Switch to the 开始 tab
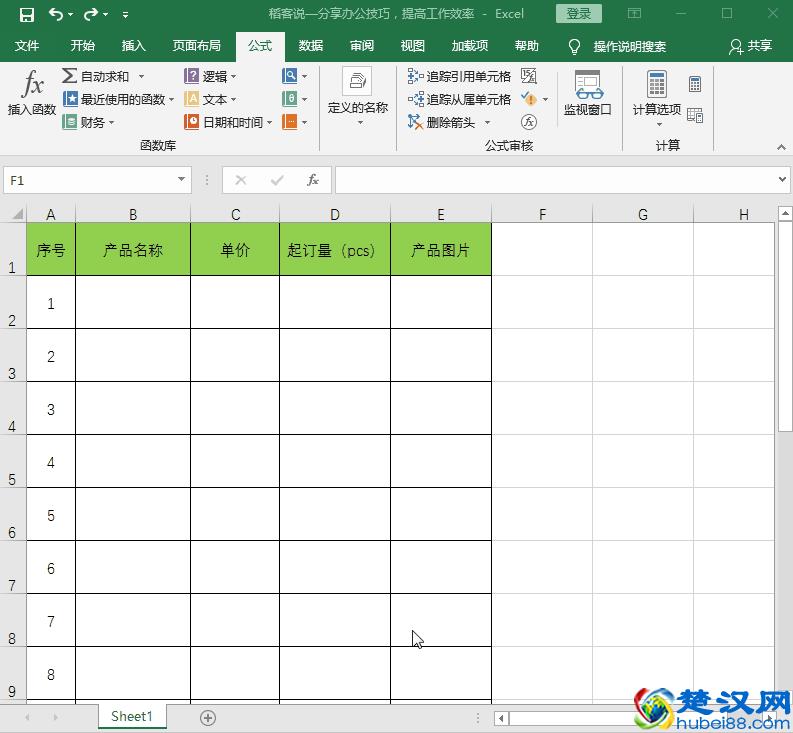 pyautogui.click(x=82, y=46)
